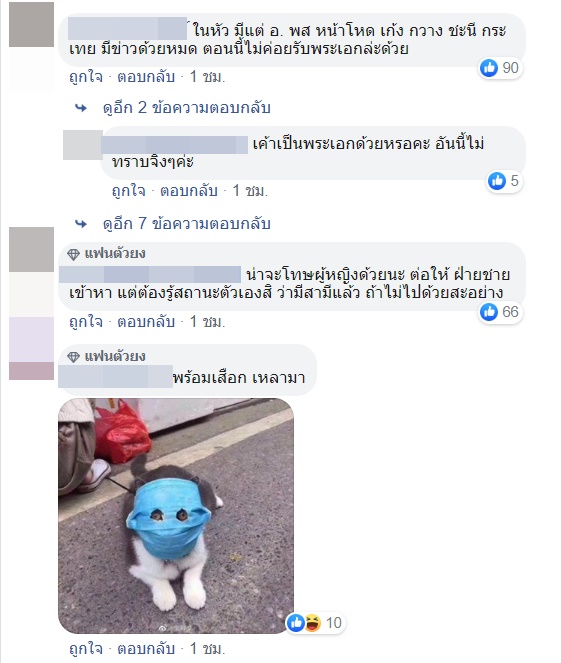Screen dimensions: 561x663
Task: Open timestamp 1 ชม. of nested reply
Action: point(250,191)
